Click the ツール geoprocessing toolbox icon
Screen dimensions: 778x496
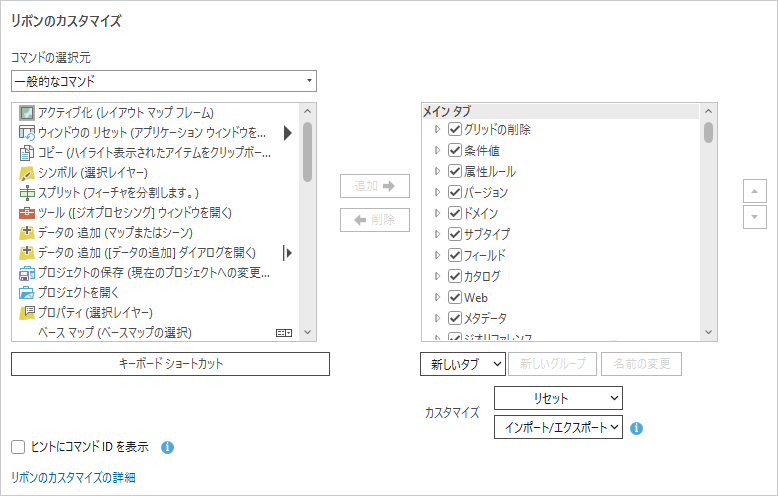pyautogui.click(x=27, y=212)
